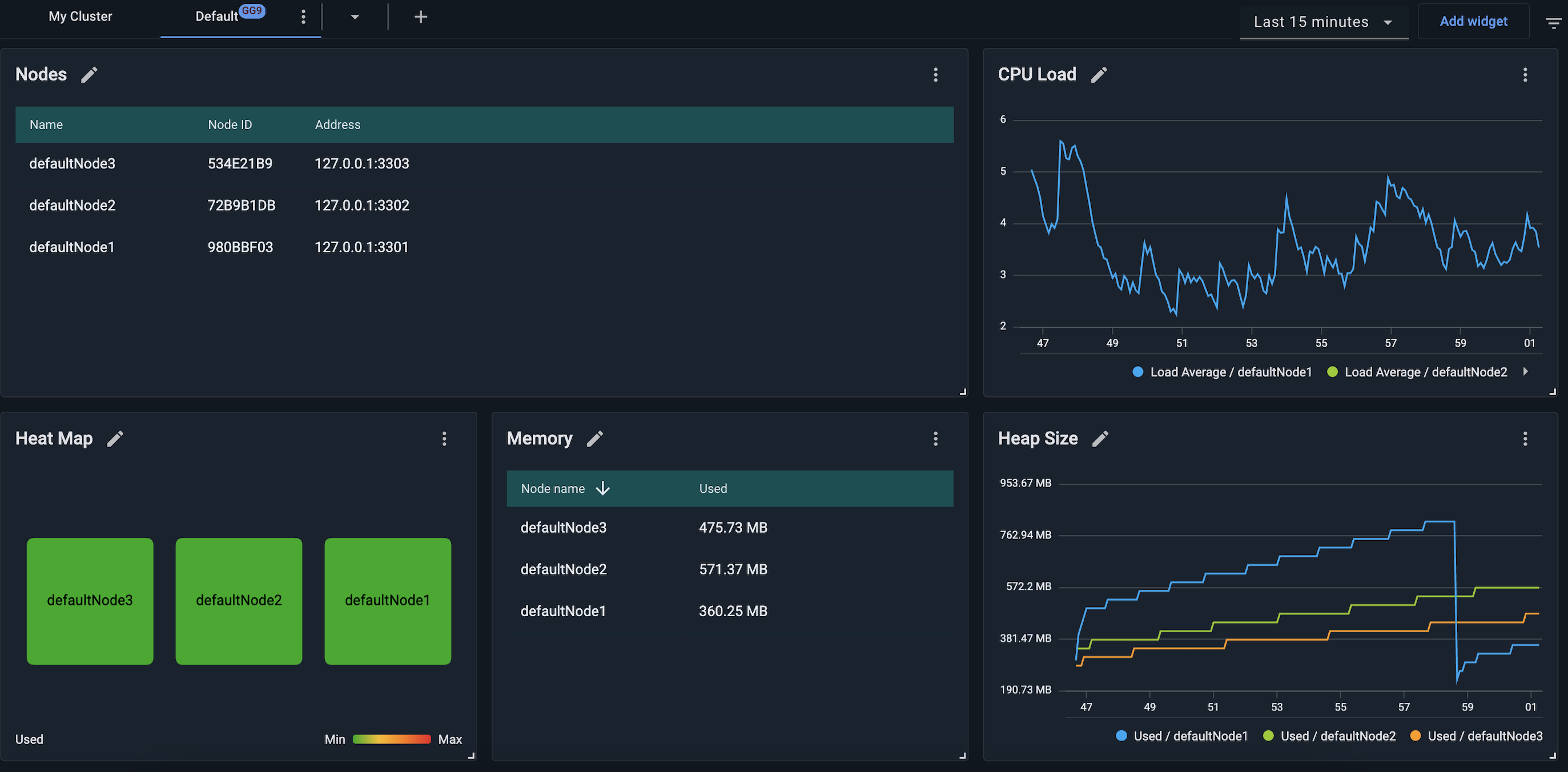The width and height of the screenshot is (1568, 772).
Task: Open the Heat Map widget three-dot menu
Action: click(444, 439)
